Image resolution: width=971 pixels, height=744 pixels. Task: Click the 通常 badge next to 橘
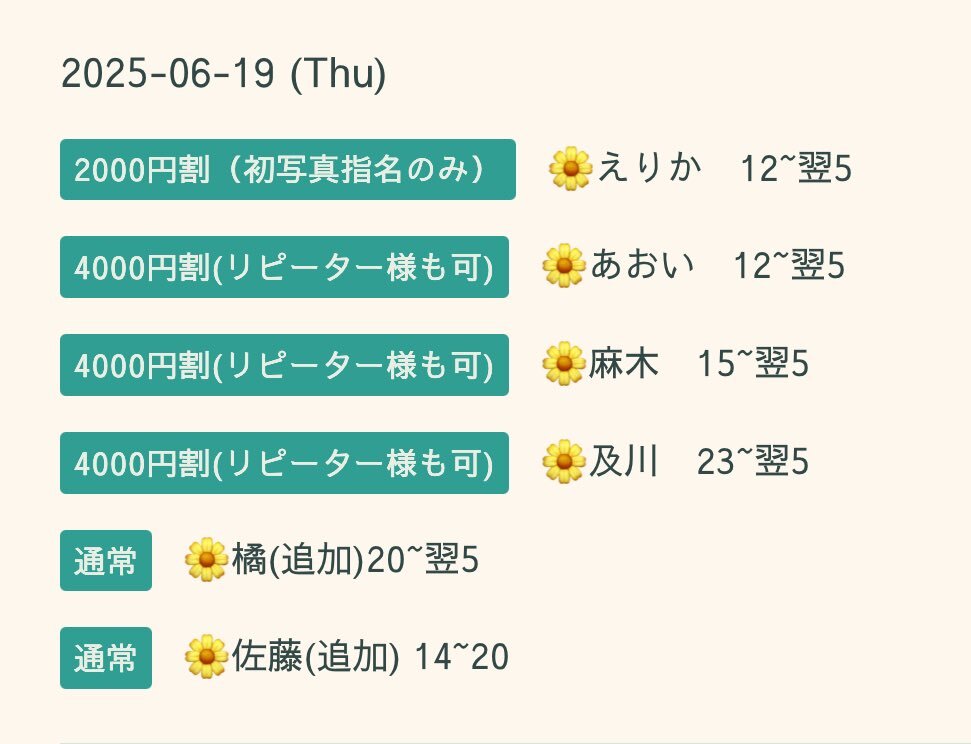(106, 560)
